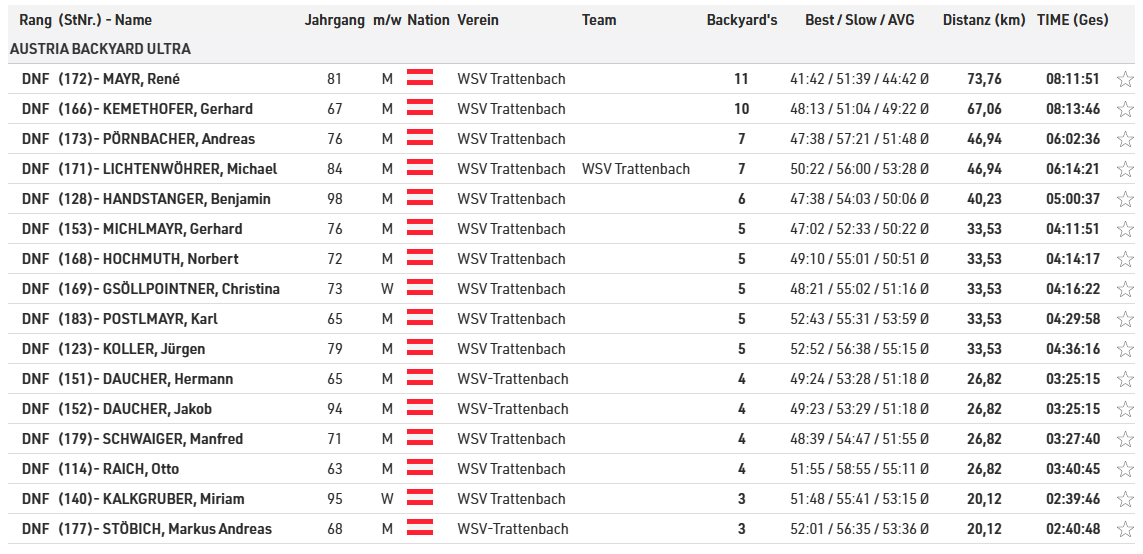Click the Verein column header
This screenshot has width=1143, height=554.
[478, 20]
